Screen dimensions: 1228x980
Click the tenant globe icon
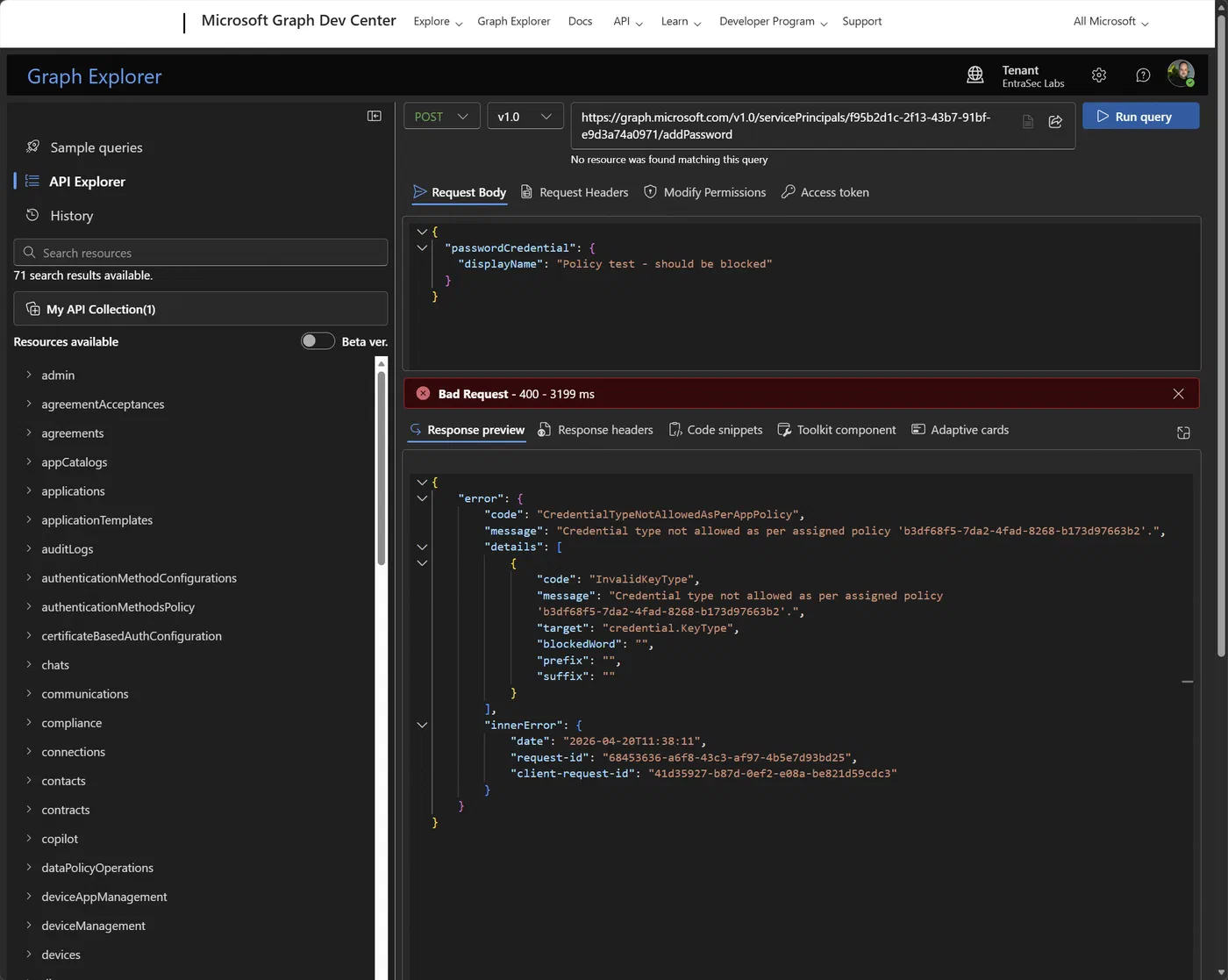click(975, 75)
